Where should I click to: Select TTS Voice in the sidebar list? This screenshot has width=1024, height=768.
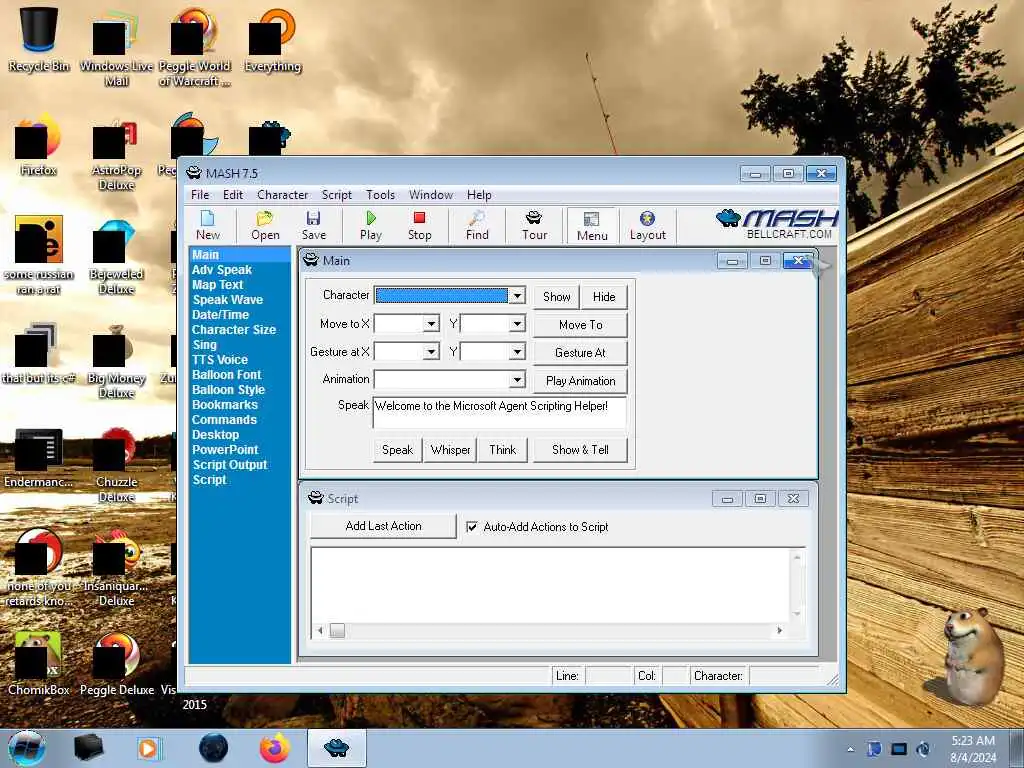(x=219, y=360)
